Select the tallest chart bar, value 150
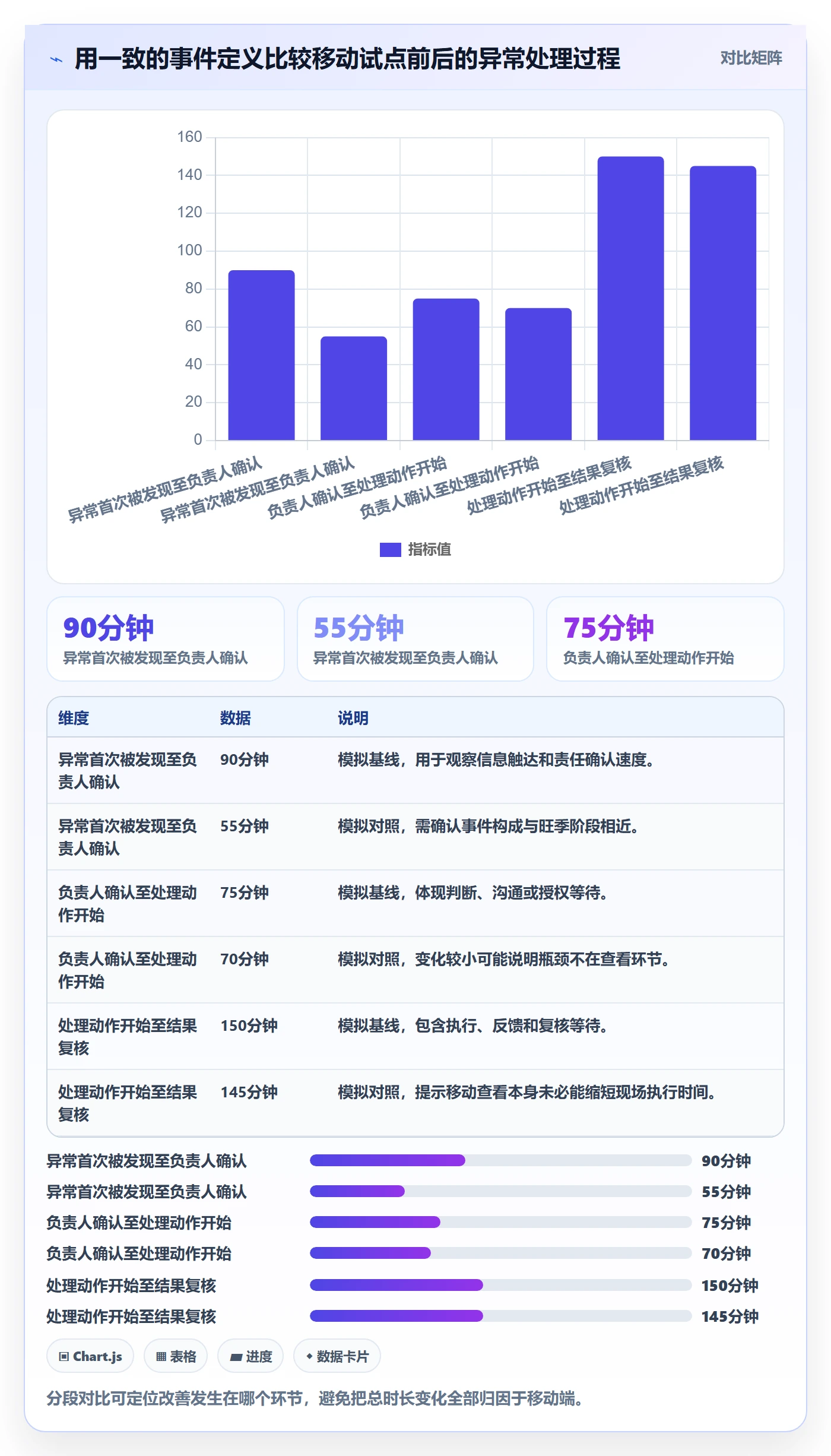 tap(630, 298)
